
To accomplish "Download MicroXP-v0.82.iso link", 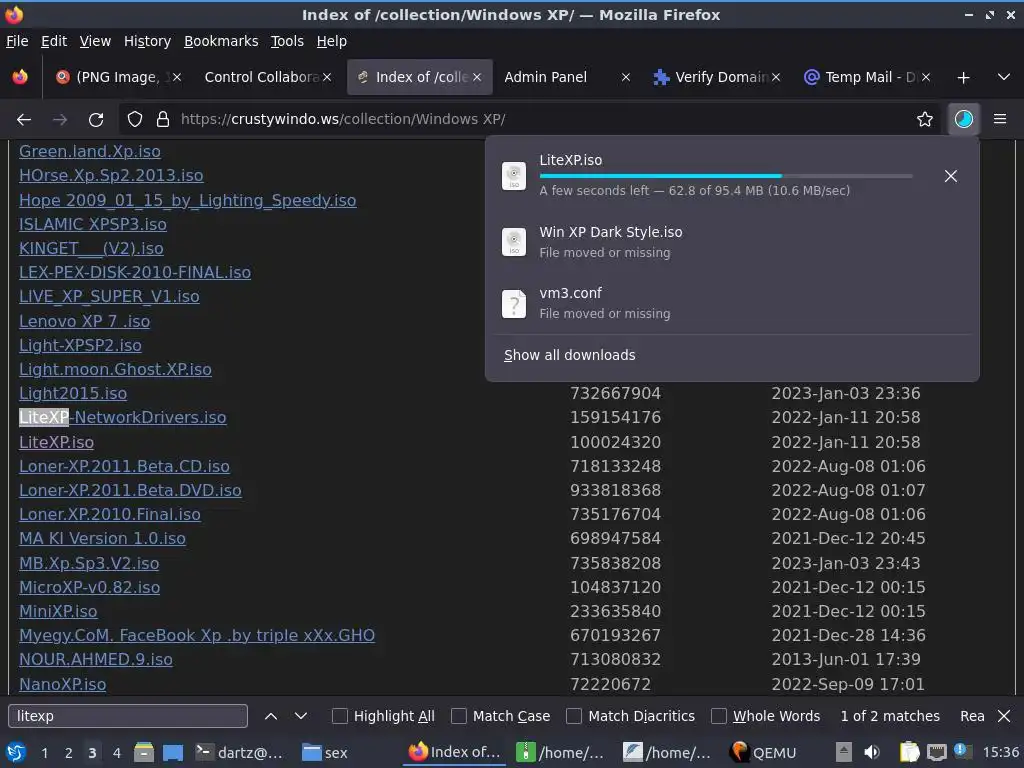I will click(89, 587).
